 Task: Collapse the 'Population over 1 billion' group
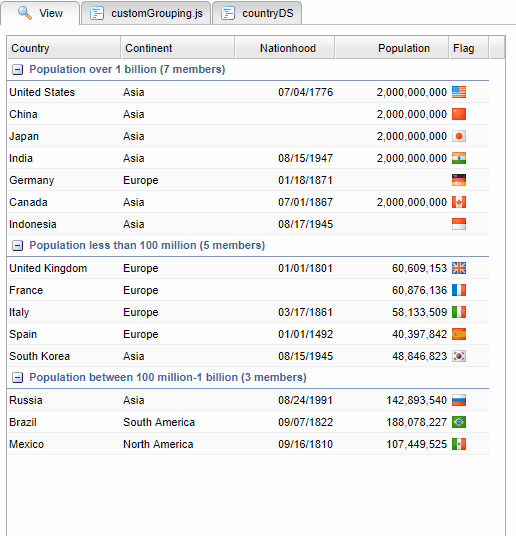pos(17,70)
